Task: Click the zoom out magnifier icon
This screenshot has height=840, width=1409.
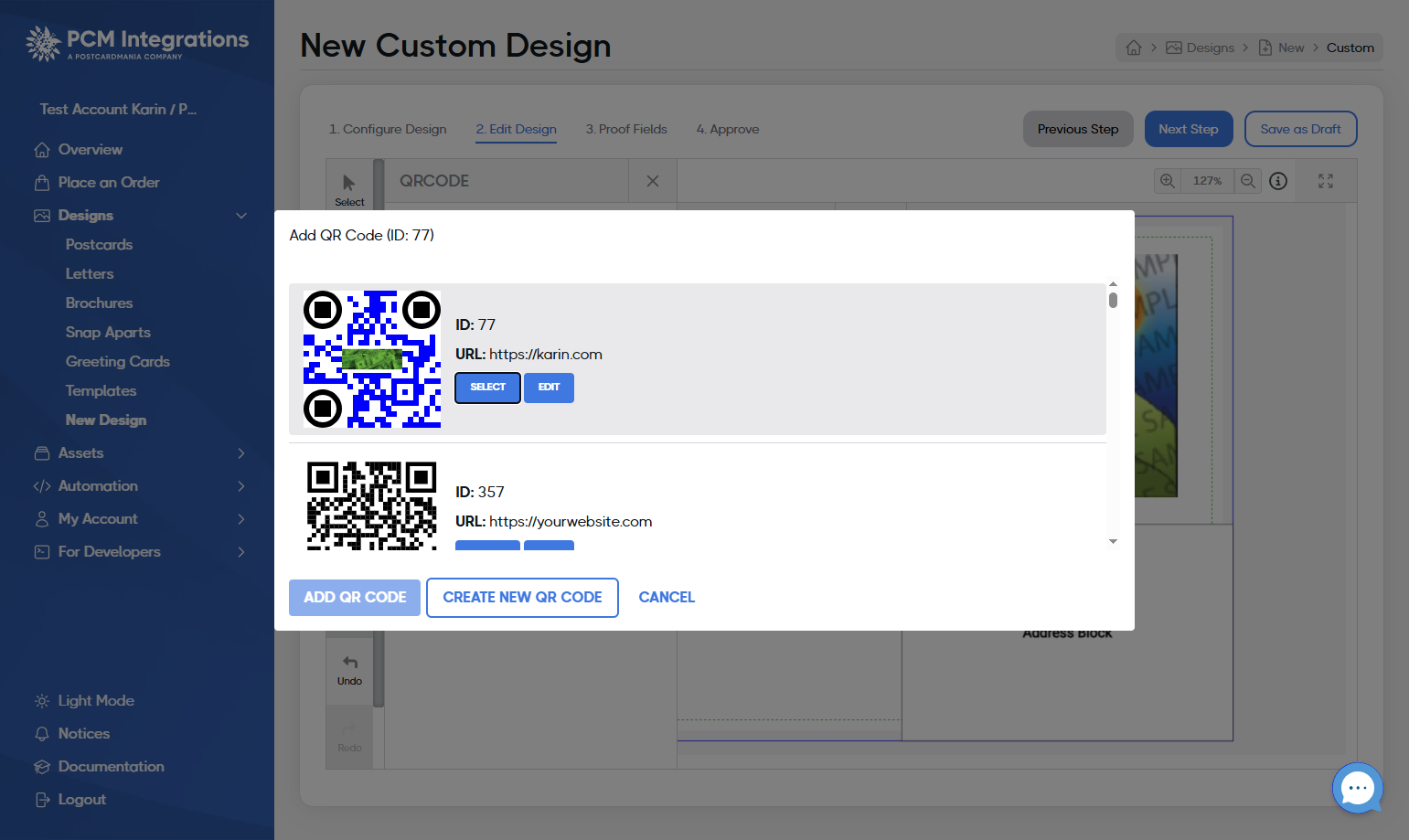Action: (x=1248, y=181)
